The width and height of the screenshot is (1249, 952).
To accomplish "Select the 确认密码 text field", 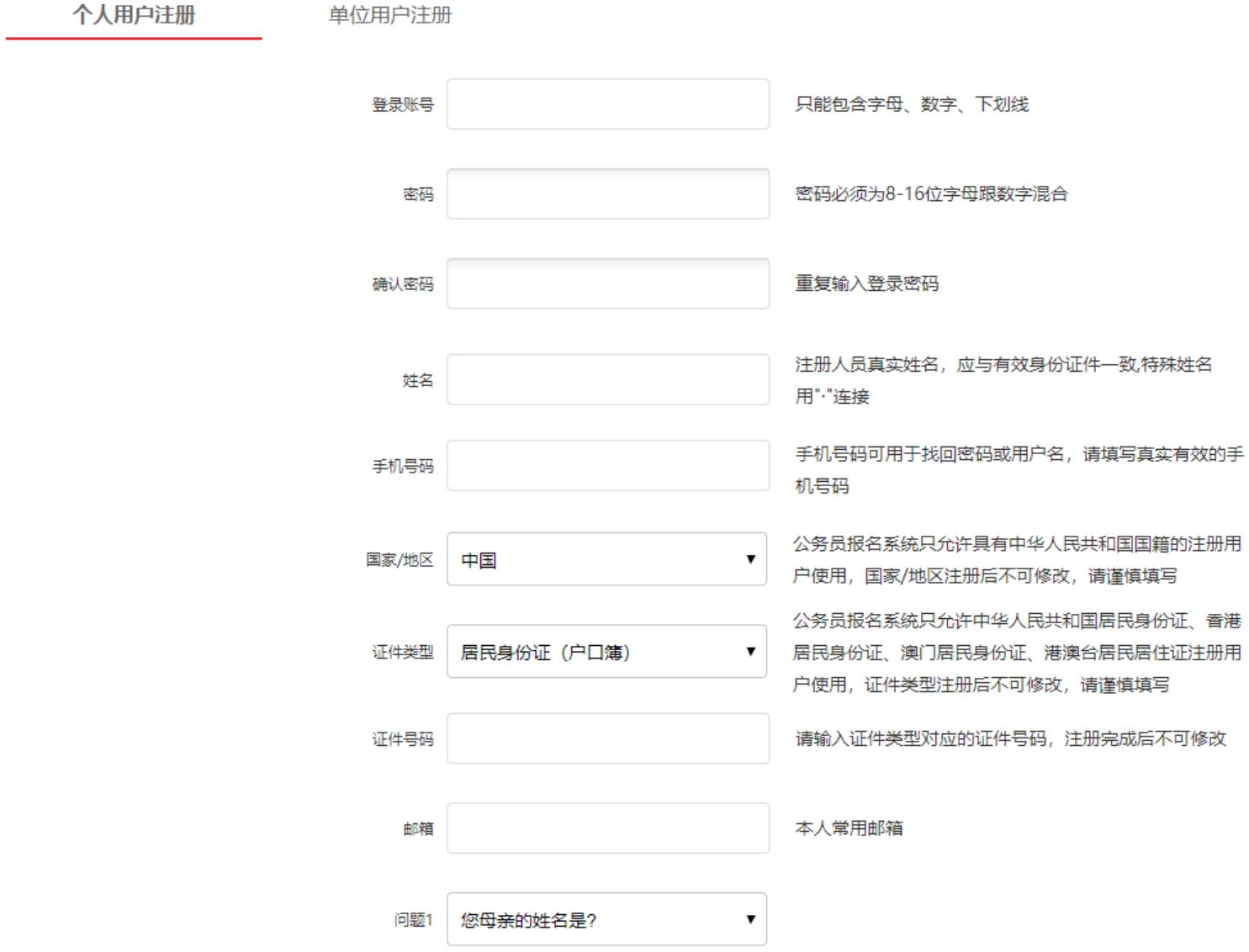I will tap(607, 283).
